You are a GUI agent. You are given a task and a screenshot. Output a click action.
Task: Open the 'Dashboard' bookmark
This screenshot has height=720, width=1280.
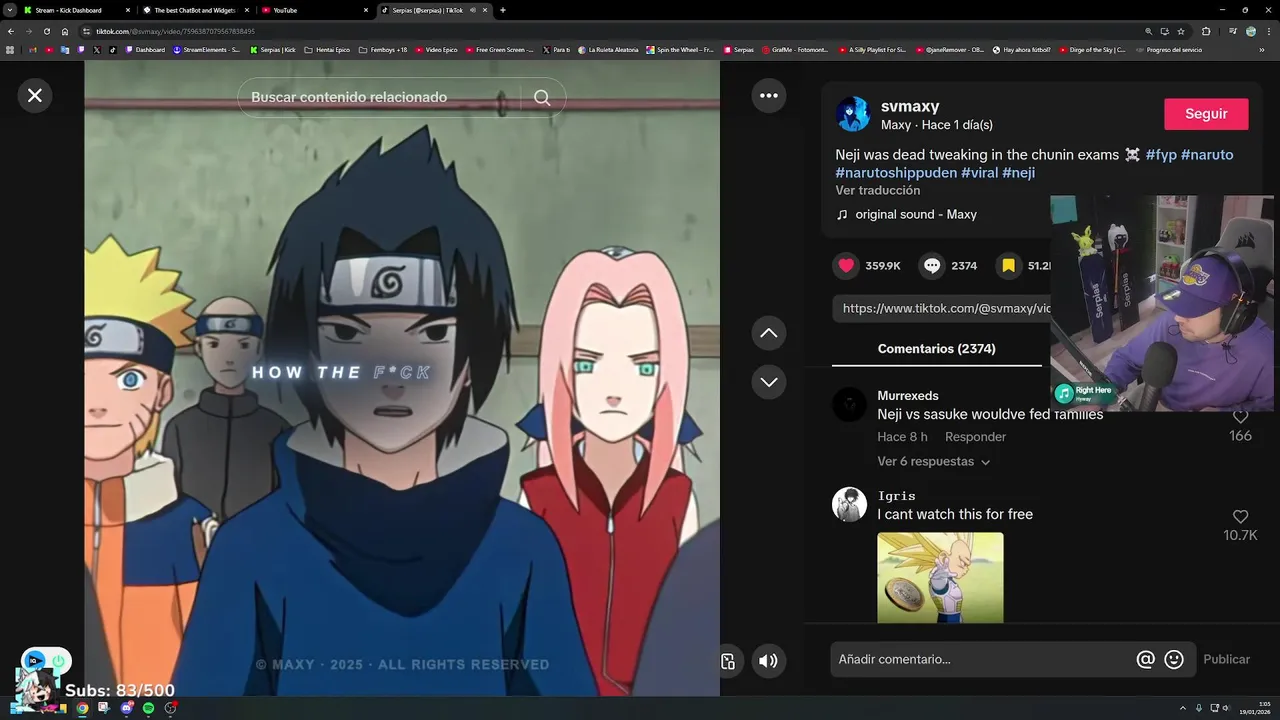tap(145, 49)
